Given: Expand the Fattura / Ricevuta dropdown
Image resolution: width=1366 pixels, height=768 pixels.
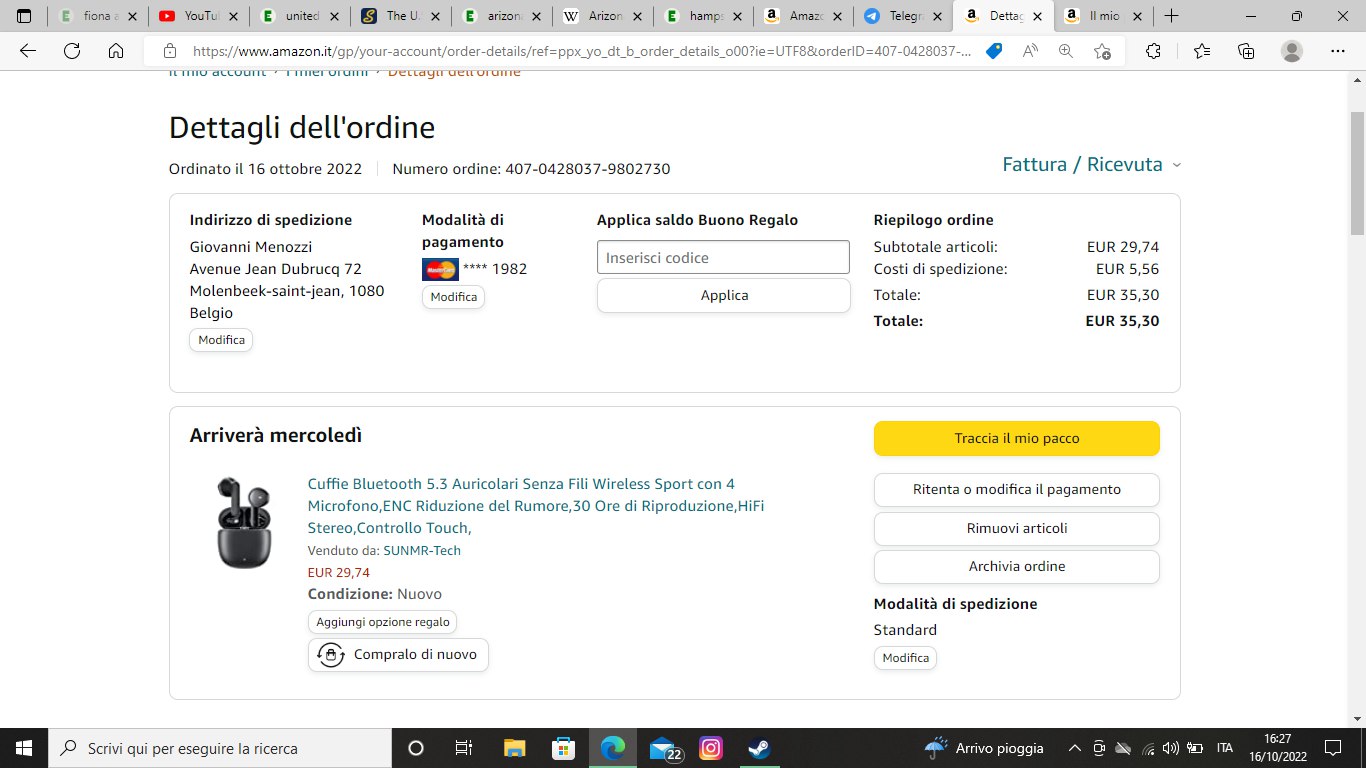Looking at the screenshot, I should point(1091,165).
